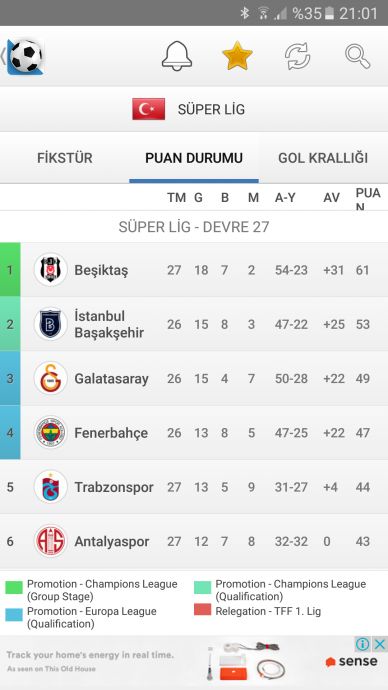Open the İstanbul Başakşehir team row
Image resolution: width=388 pixels, height=690 pixels.
coord(194,324)
